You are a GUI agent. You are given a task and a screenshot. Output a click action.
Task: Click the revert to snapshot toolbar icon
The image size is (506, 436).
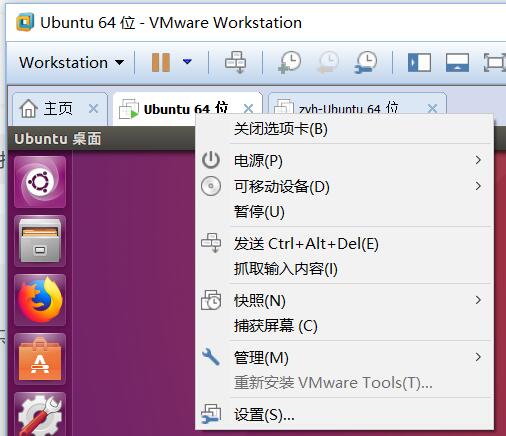[x=328, y=62]
